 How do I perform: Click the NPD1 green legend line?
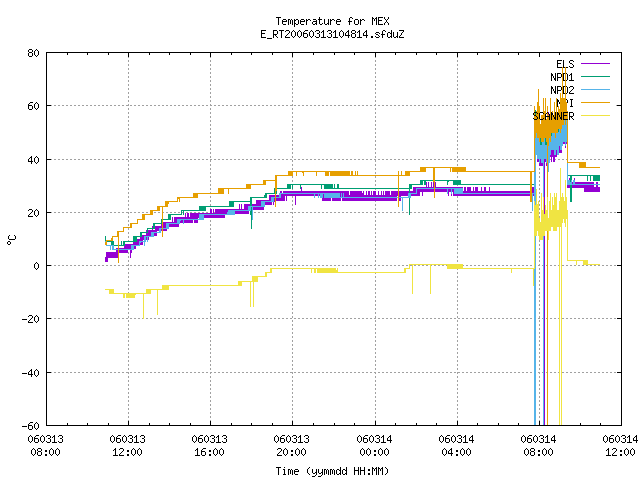pos(595,77)
